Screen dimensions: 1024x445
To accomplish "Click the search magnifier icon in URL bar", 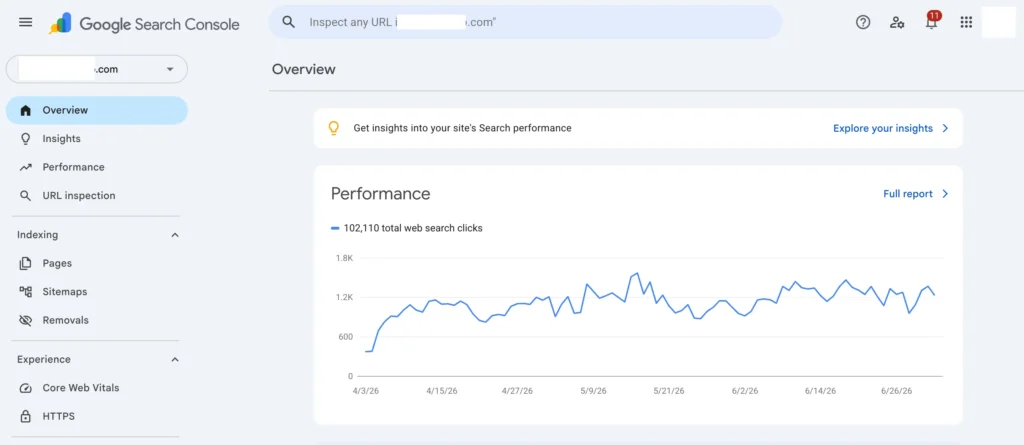I will pyautogui.click(x=289, y=22).
